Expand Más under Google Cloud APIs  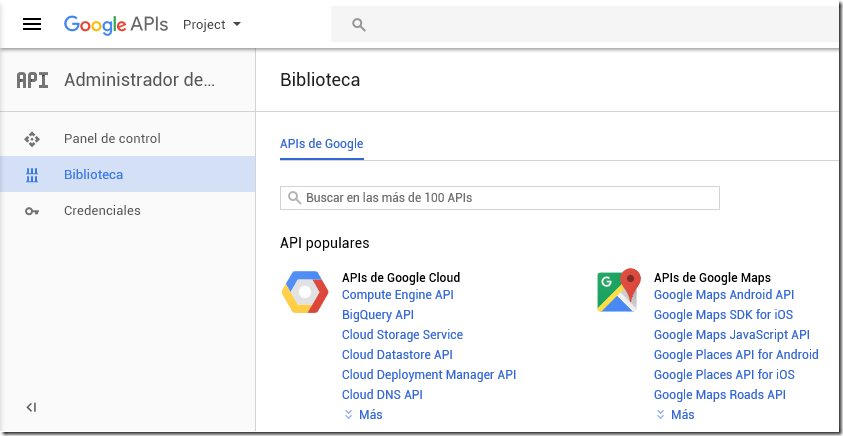coord(363,415)
